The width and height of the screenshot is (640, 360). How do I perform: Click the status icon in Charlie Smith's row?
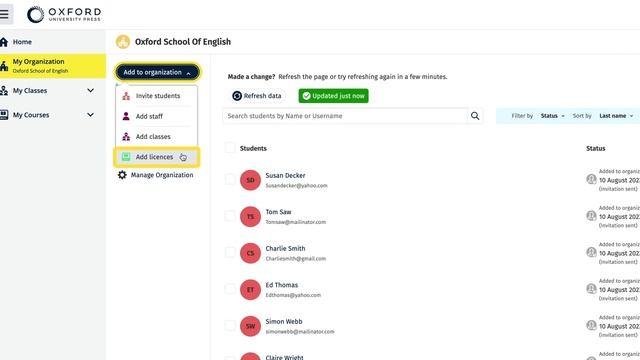(x=591, y=252)
